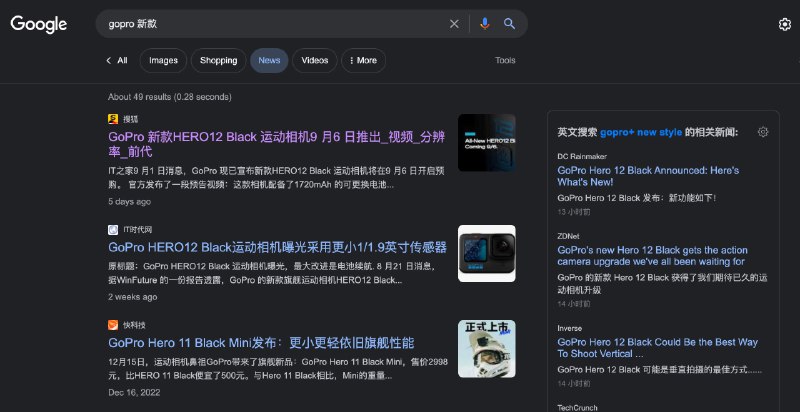Screen dimensions: 800x412
Task: Open the HERO12 Black 1/1.9英寸传感器 article
Action: (278, 247)
